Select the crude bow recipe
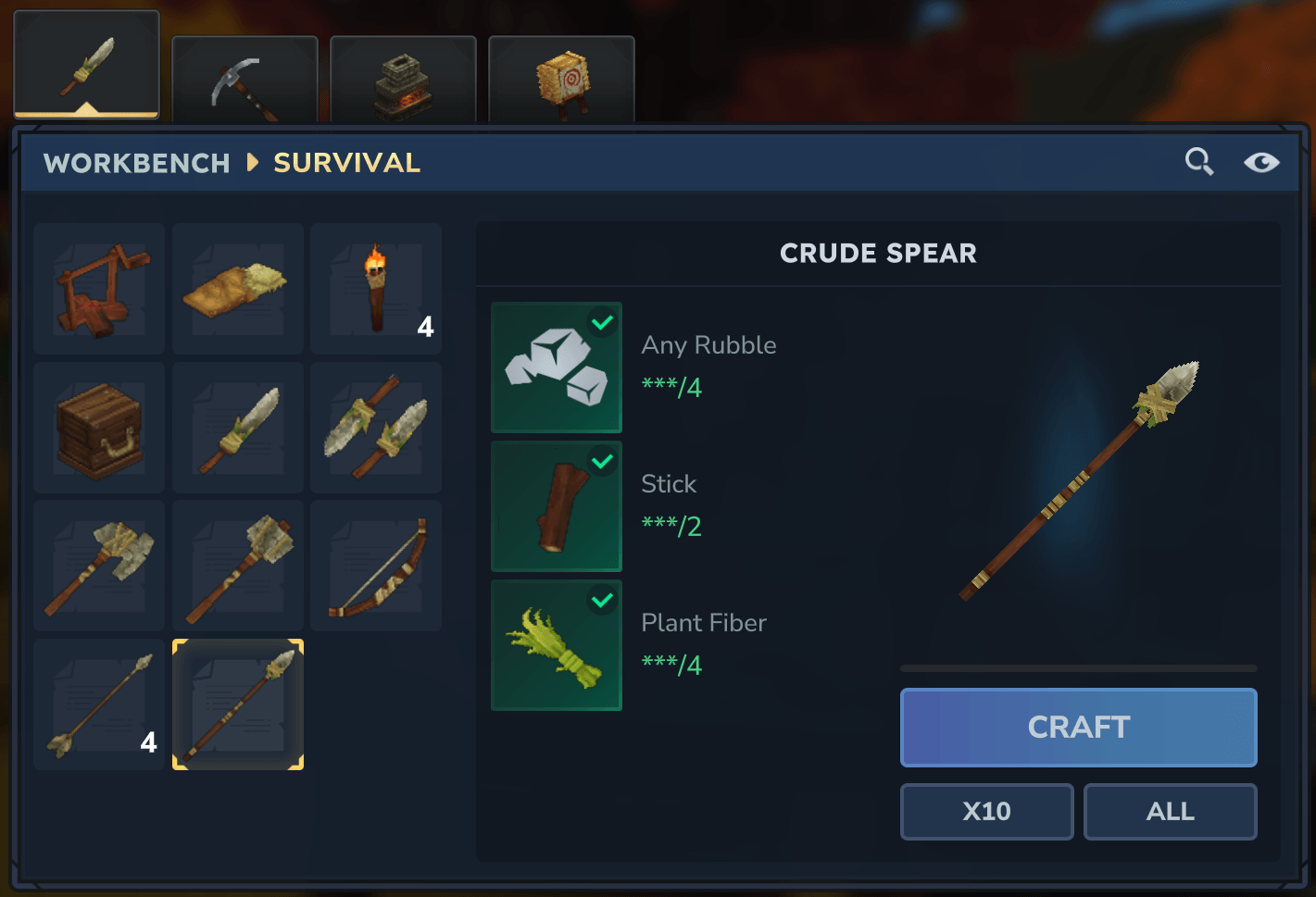The width and height of the screenshot is (1316, 897). coord(376,566)
